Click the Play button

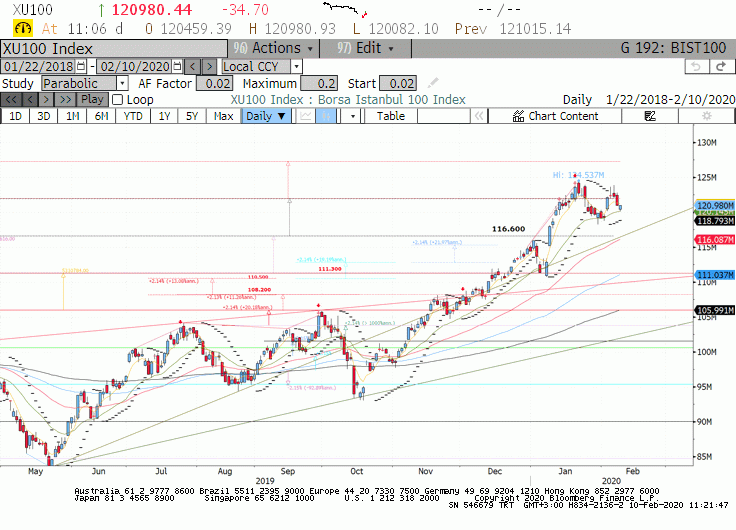point(92,100)
